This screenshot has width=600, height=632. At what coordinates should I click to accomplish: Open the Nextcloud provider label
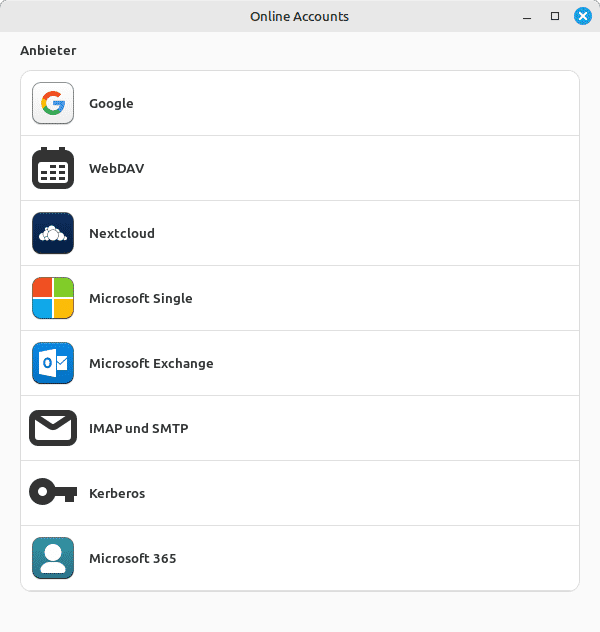pos(122,233)
